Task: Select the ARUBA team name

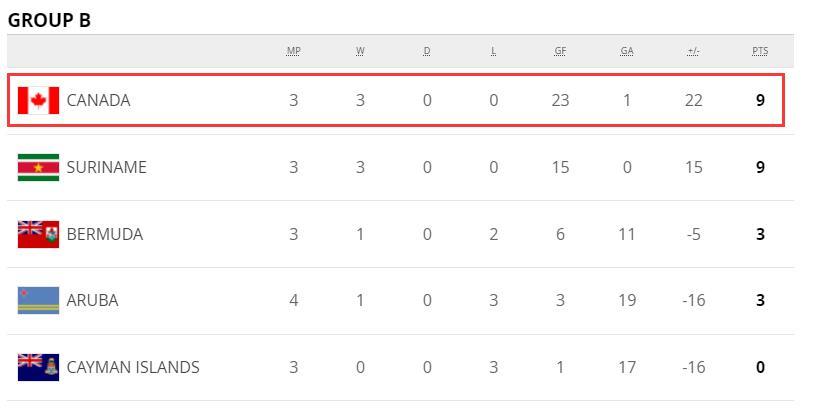Action: pyautogui.click(x=92, y=301)
